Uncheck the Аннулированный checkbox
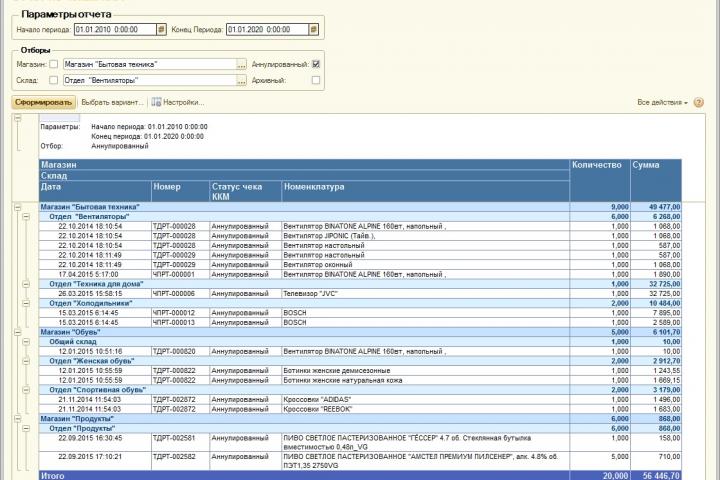Screen dimensions: 720x480 click(316, 64)
